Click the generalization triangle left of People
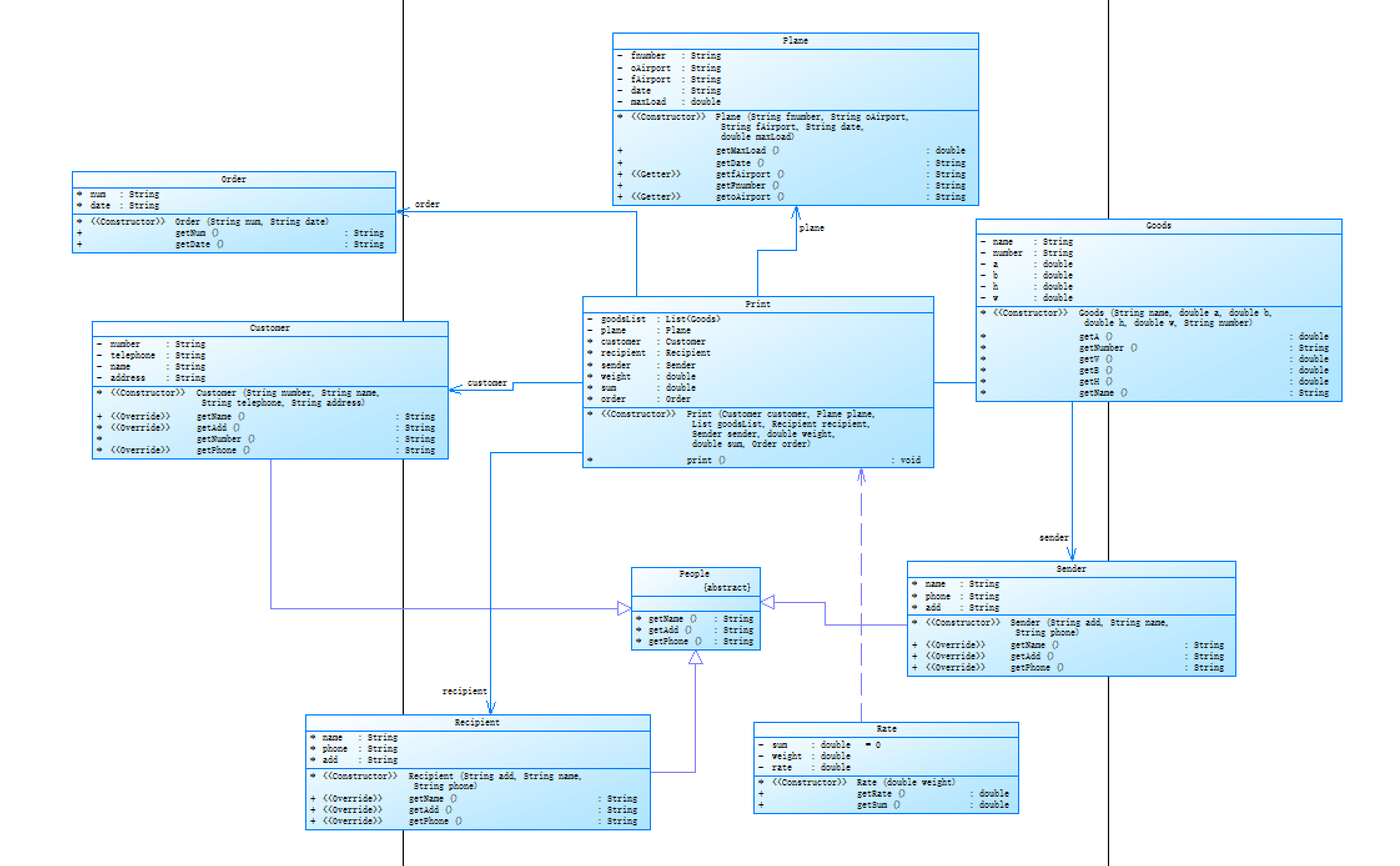Screen dimensions: 1400x866 click(624, 608)
